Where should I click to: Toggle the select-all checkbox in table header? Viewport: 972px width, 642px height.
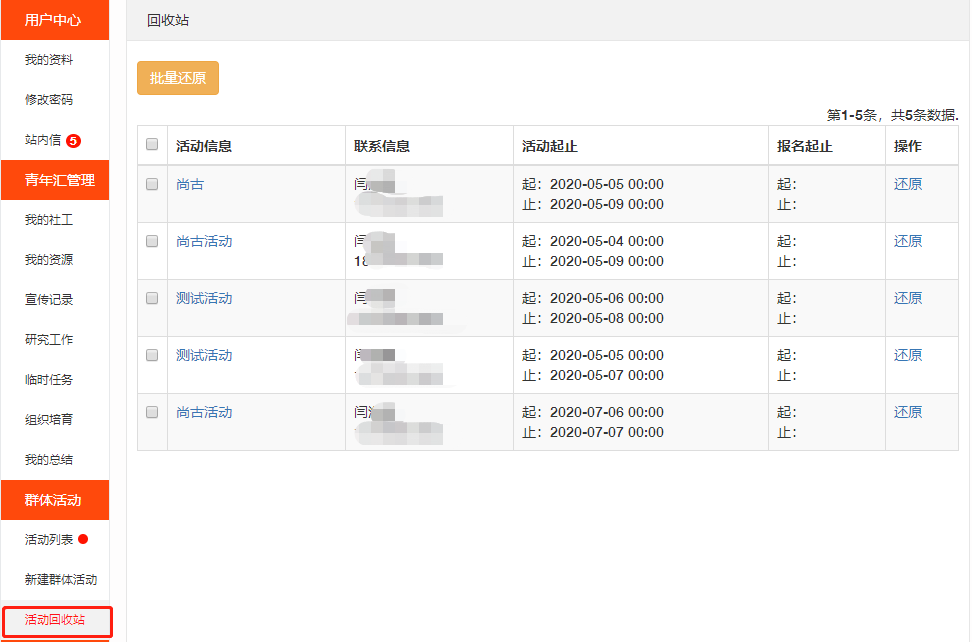pyautogui.click(x=152, y=144)
